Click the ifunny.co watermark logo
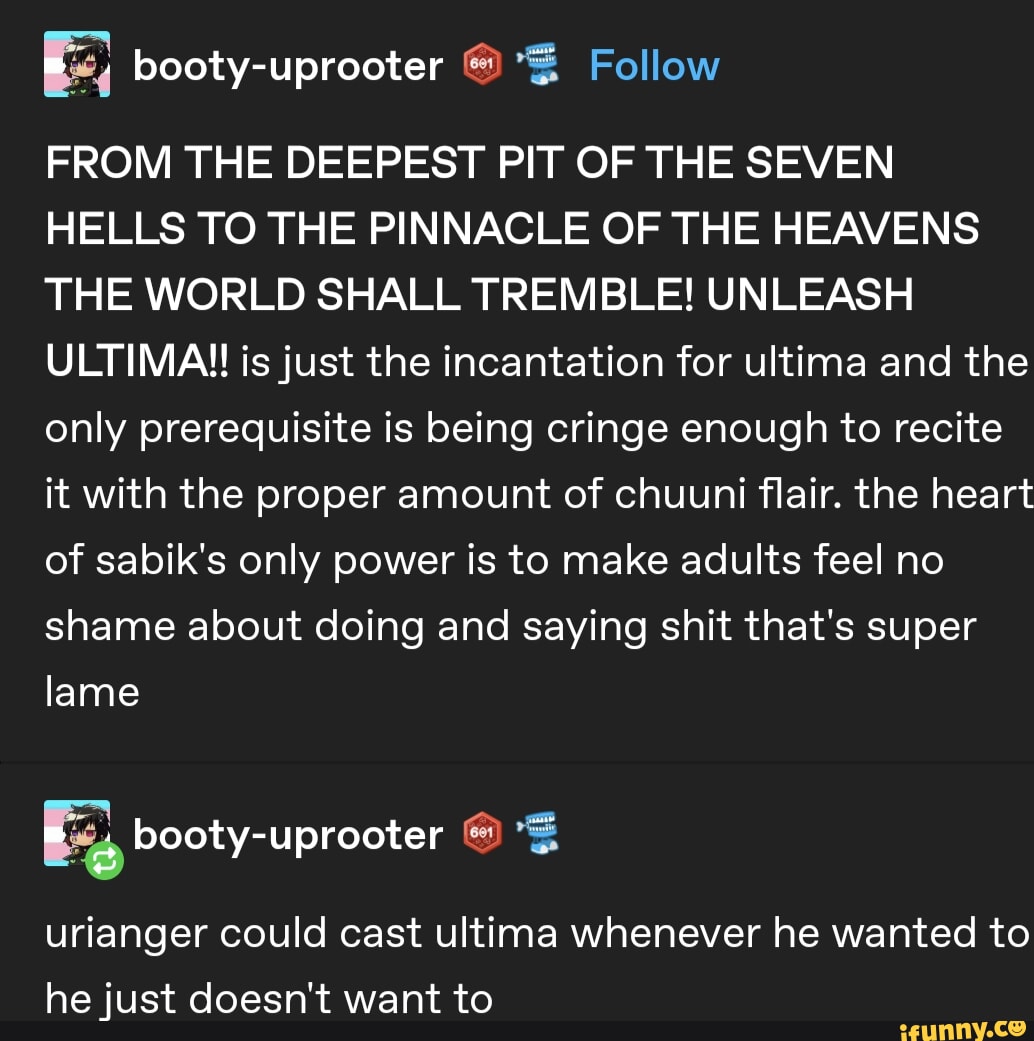The width and height of the screenshot is (1034, 1041). pos(965,1028)
